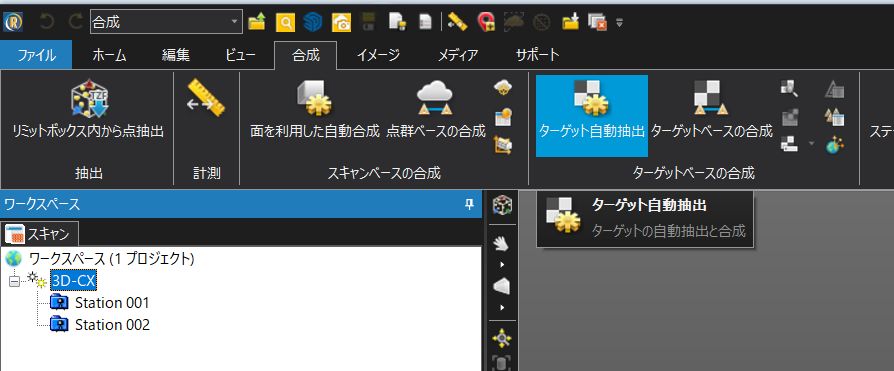The height and width of the screenshot is (371, 894).
Task: Click the target with list small icon
Action: 790,144
